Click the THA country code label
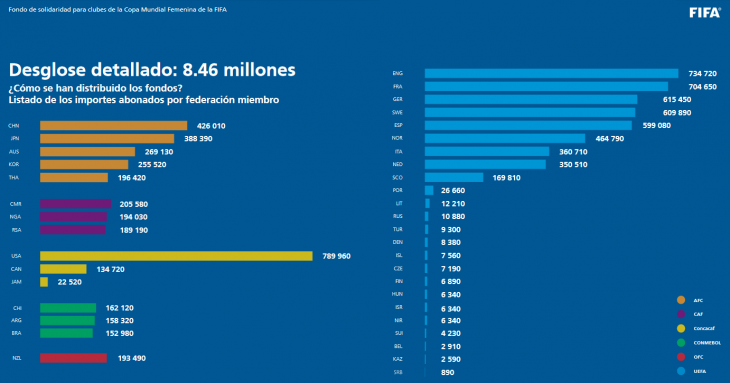Viewport: 730px width, 383px height. [x=14, y=177]
